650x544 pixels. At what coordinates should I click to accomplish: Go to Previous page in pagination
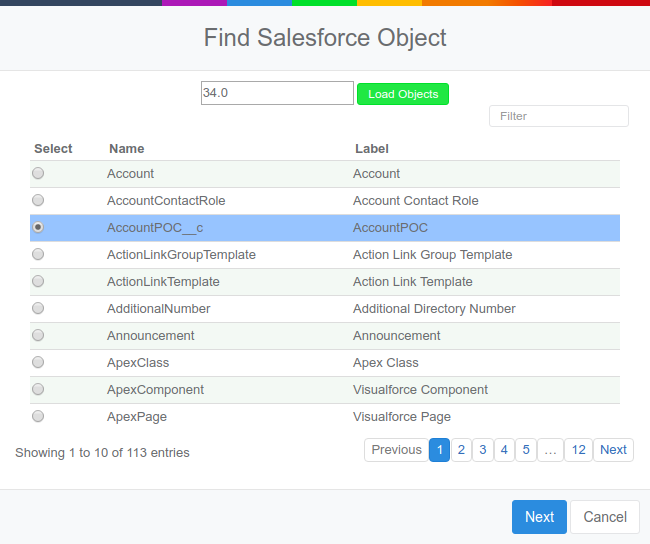point(396,450)
